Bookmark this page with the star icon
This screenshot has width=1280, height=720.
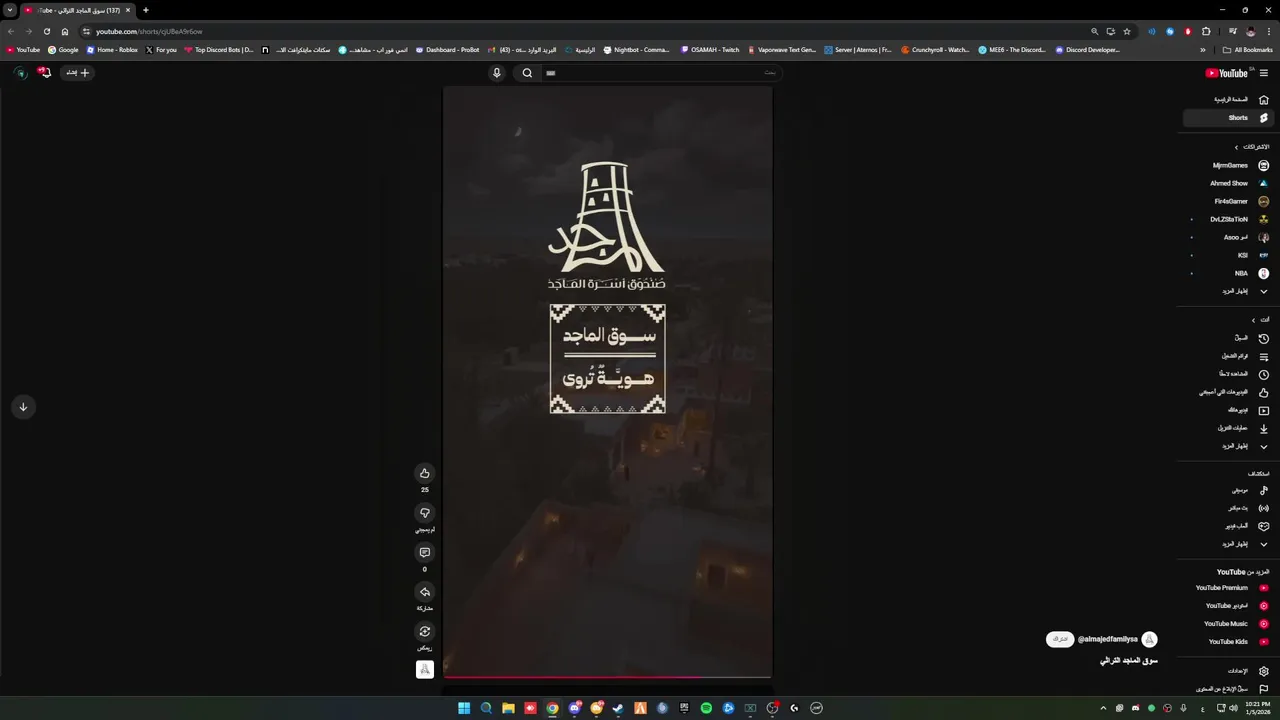tap(1127, 31)
